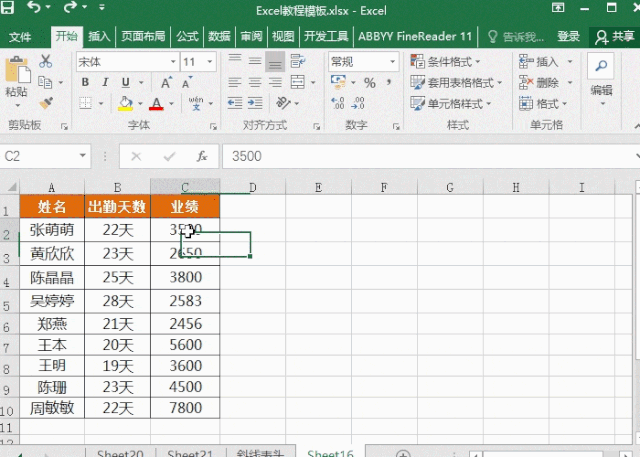This screenshot has height=457, width=640.
Task: Apply percent style with % icon
Action: pyautogui.click(x=370, y=83)
